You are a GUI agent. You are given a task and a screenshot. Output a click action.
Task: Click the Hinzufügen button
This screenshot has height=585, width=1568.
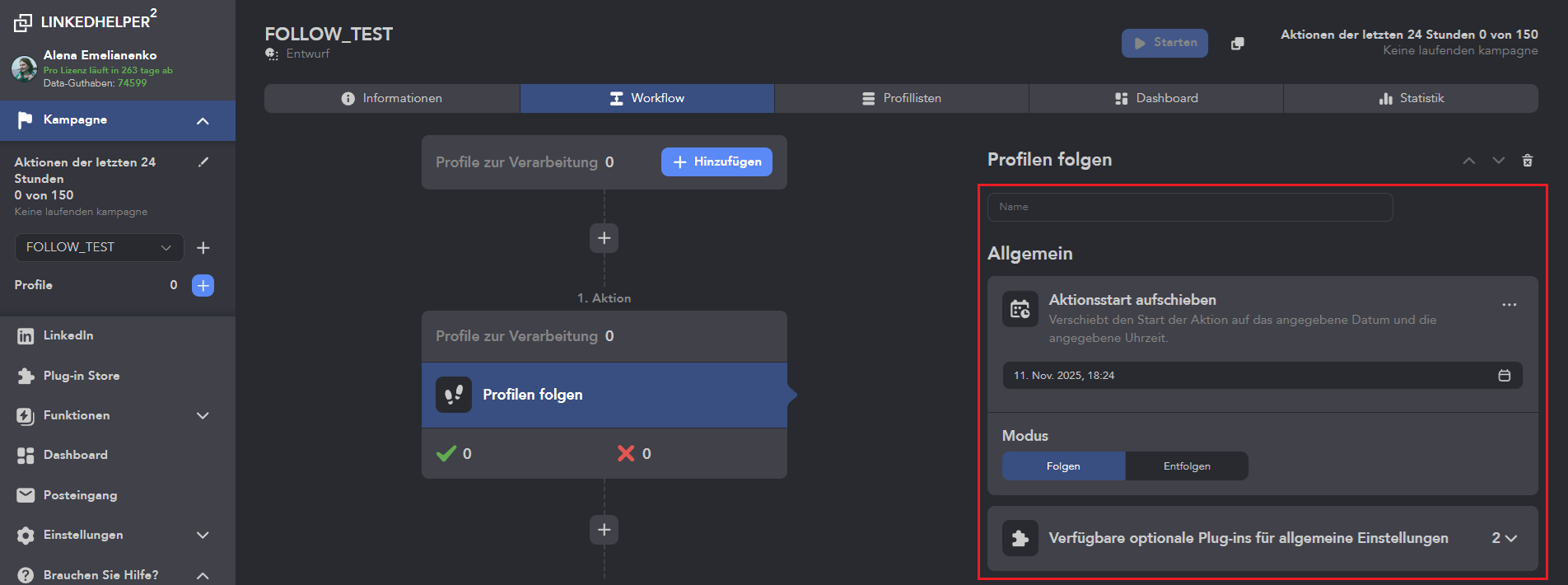click(716, 162)
